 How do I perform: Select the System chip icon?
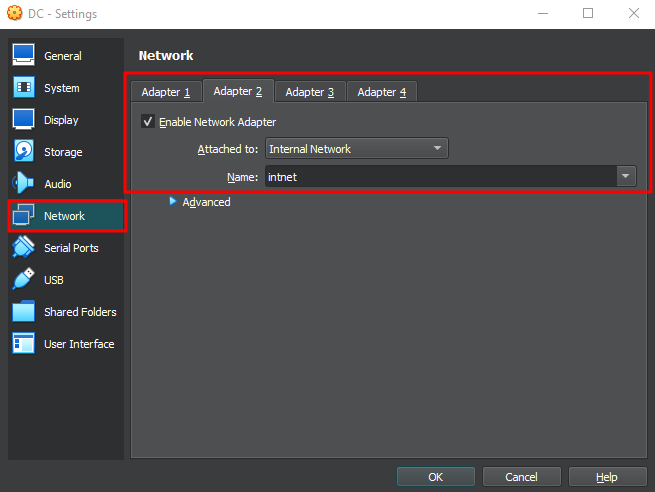(x=24, y=88)
